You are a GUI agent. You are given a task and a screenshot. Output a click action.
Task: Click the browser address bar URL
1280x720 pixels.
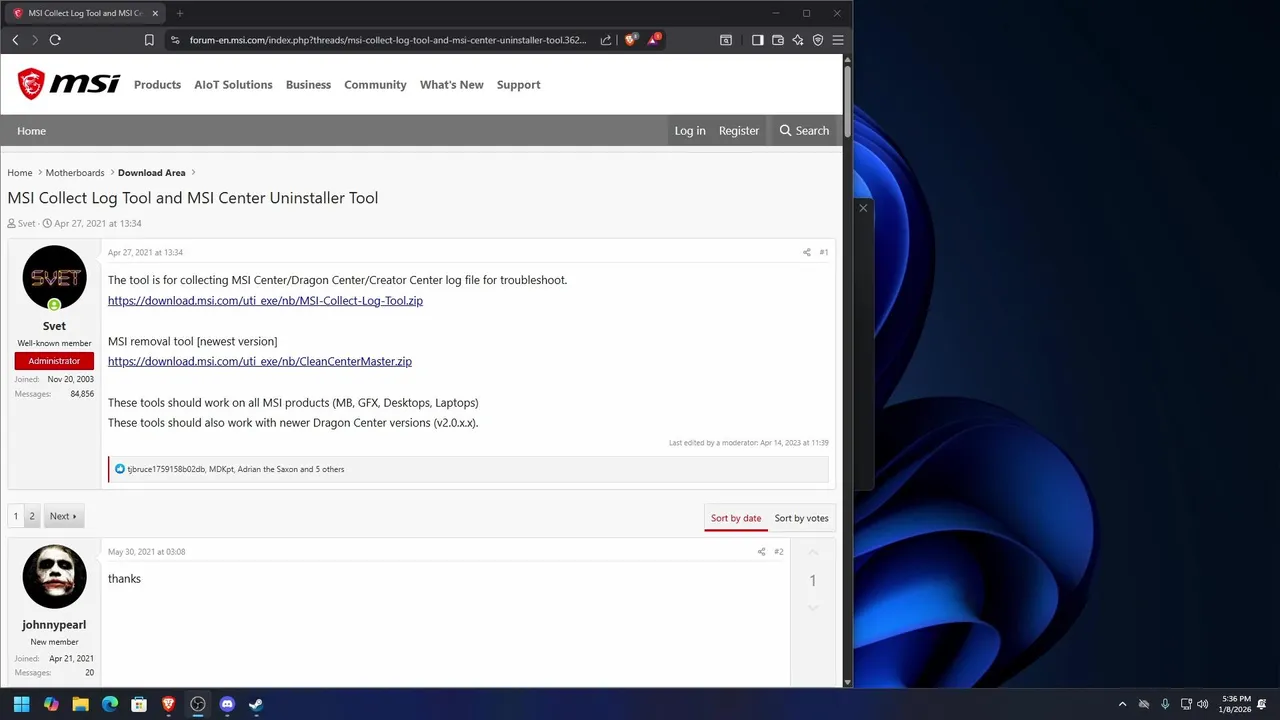tap(388, 40)
